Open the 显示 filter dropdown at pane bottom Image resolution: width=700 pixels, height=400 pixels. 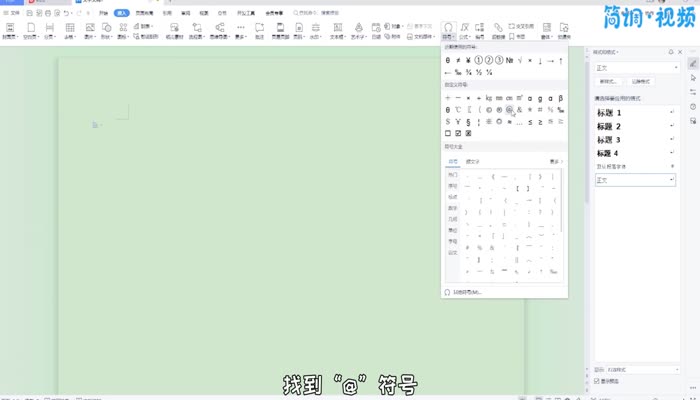point(638,369)
